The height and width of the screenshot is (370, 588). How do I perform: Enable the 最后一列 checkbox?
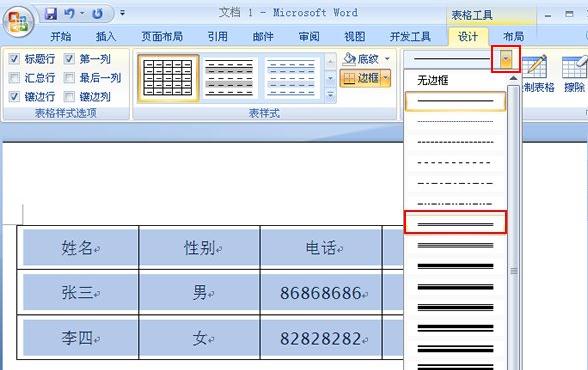[x=69, y=78]
